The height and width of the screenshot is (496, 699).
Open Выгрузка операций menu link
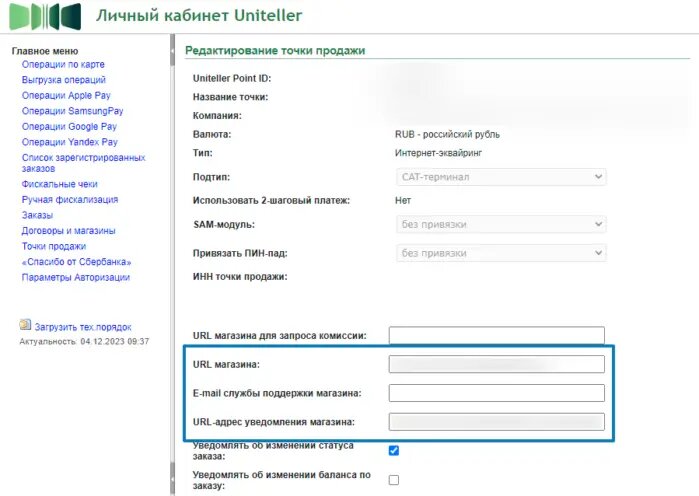(64, 80)
